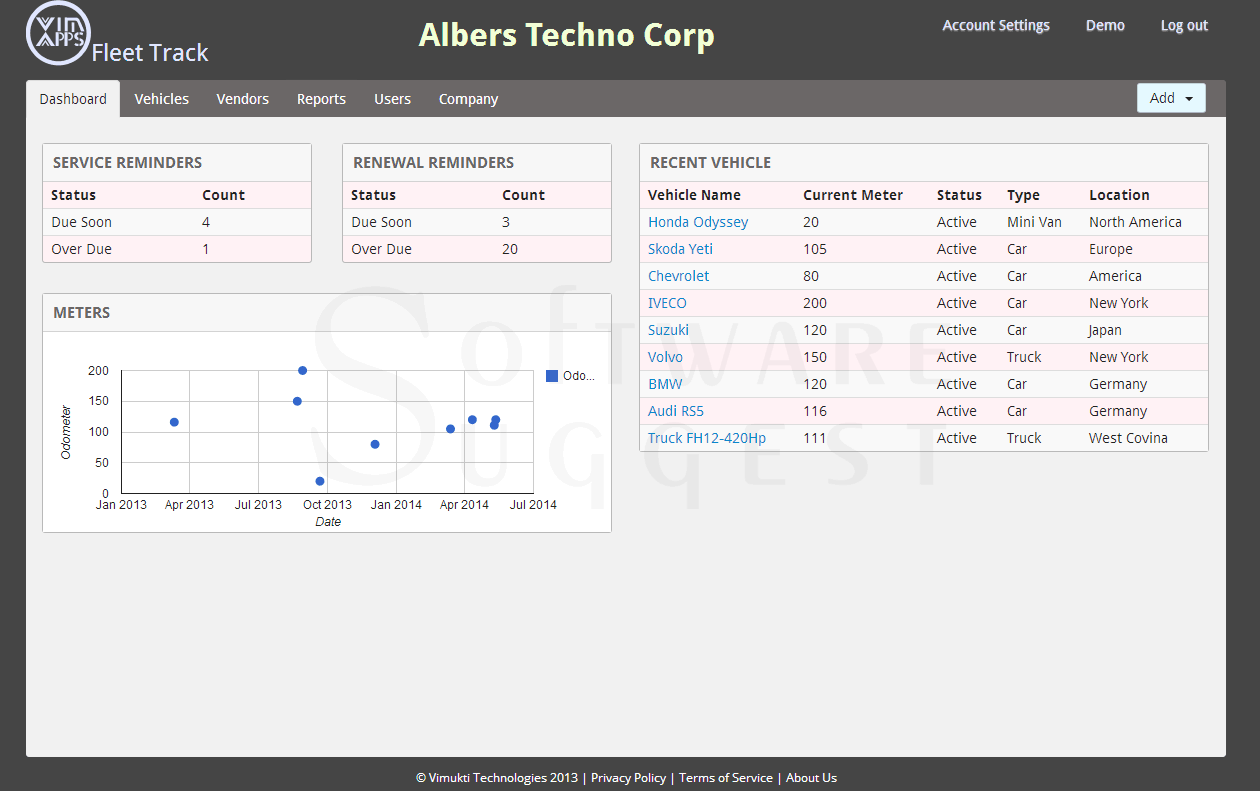The height and width of the screenshot is (791, 1260).
Task: Open the Privacy Policy footer link
Action: click(x=628, y=778)
